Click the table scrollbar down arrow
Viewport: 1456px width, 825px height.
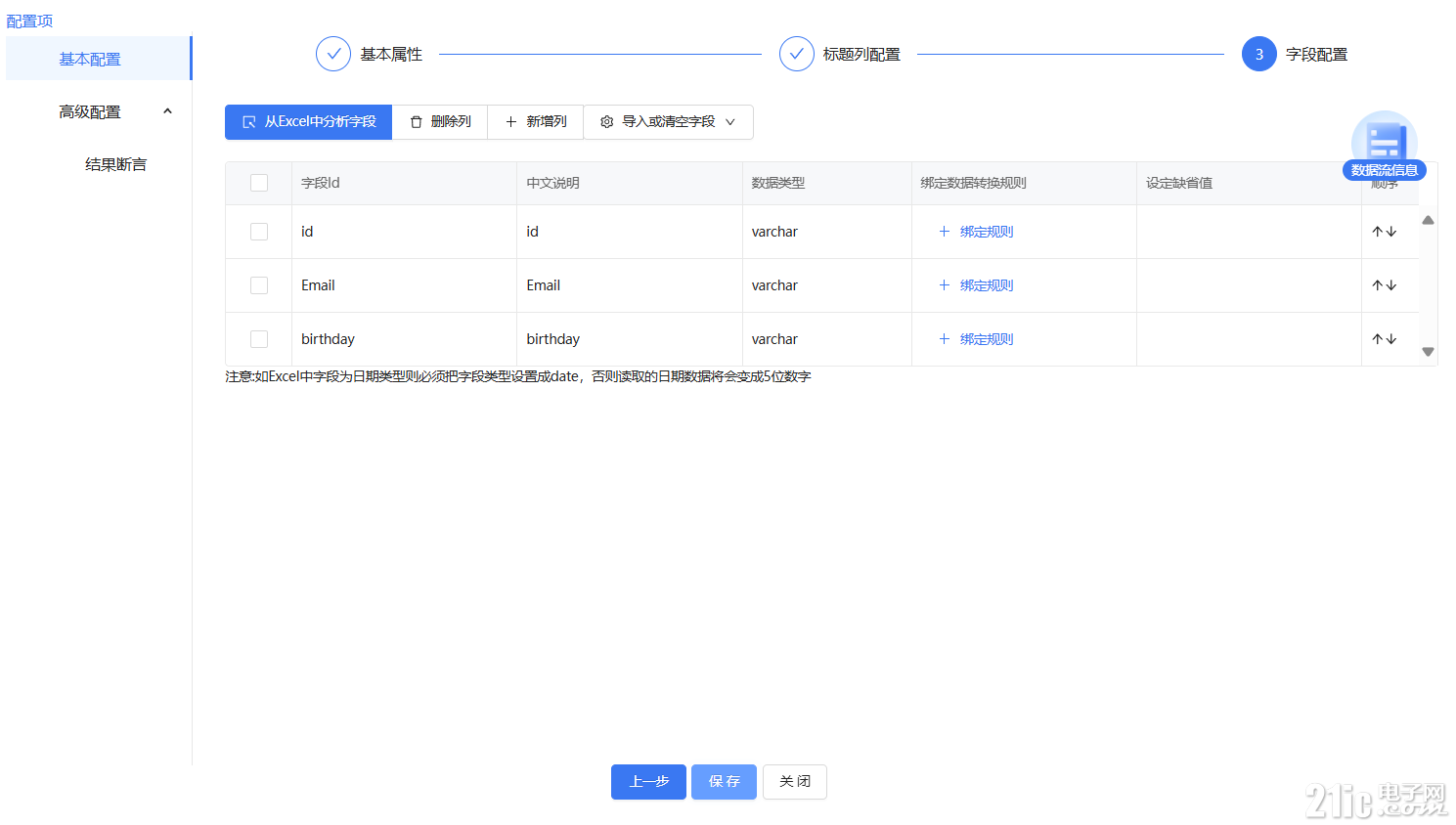coord(1428,352)
